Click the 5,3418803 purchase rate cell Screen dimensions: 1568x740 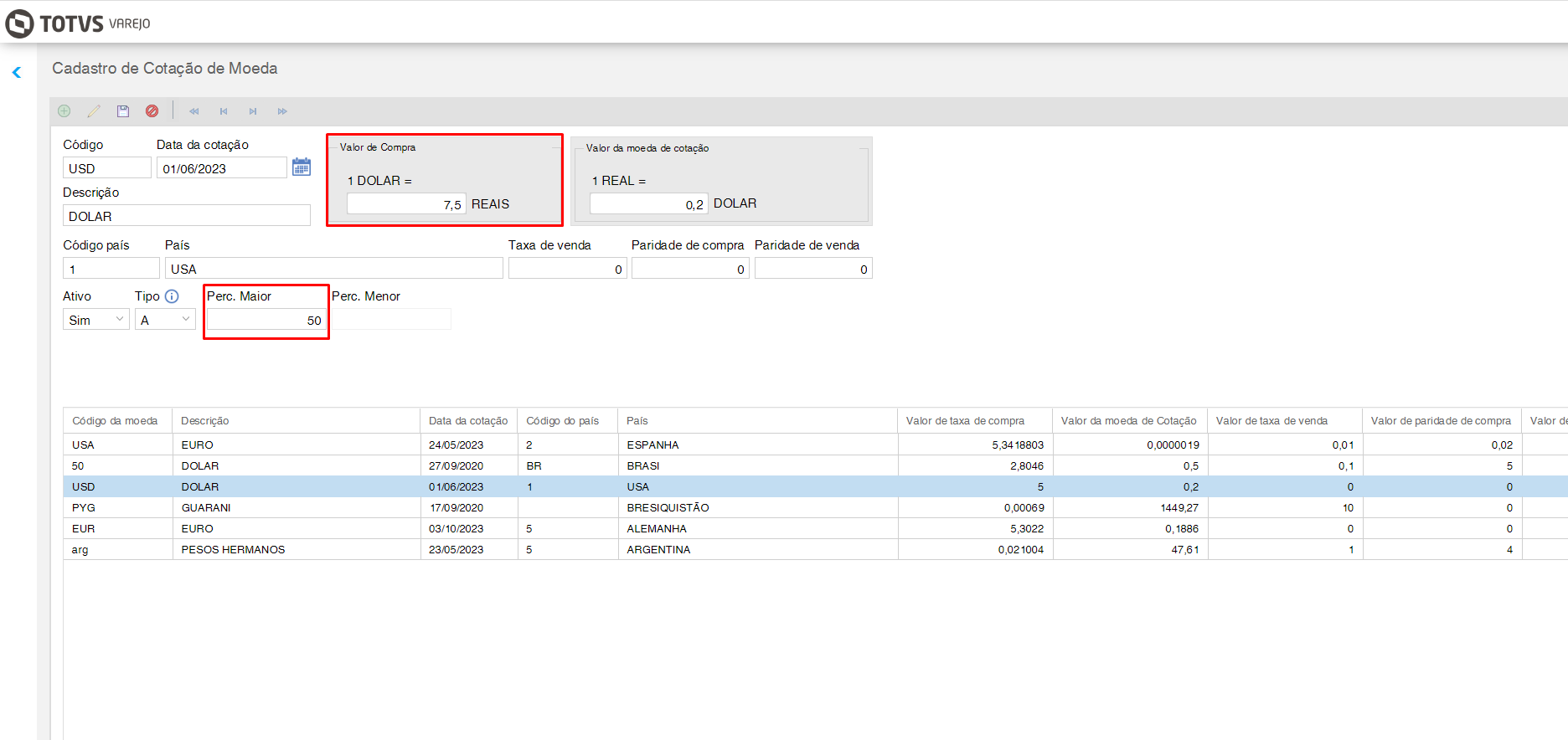975,445
